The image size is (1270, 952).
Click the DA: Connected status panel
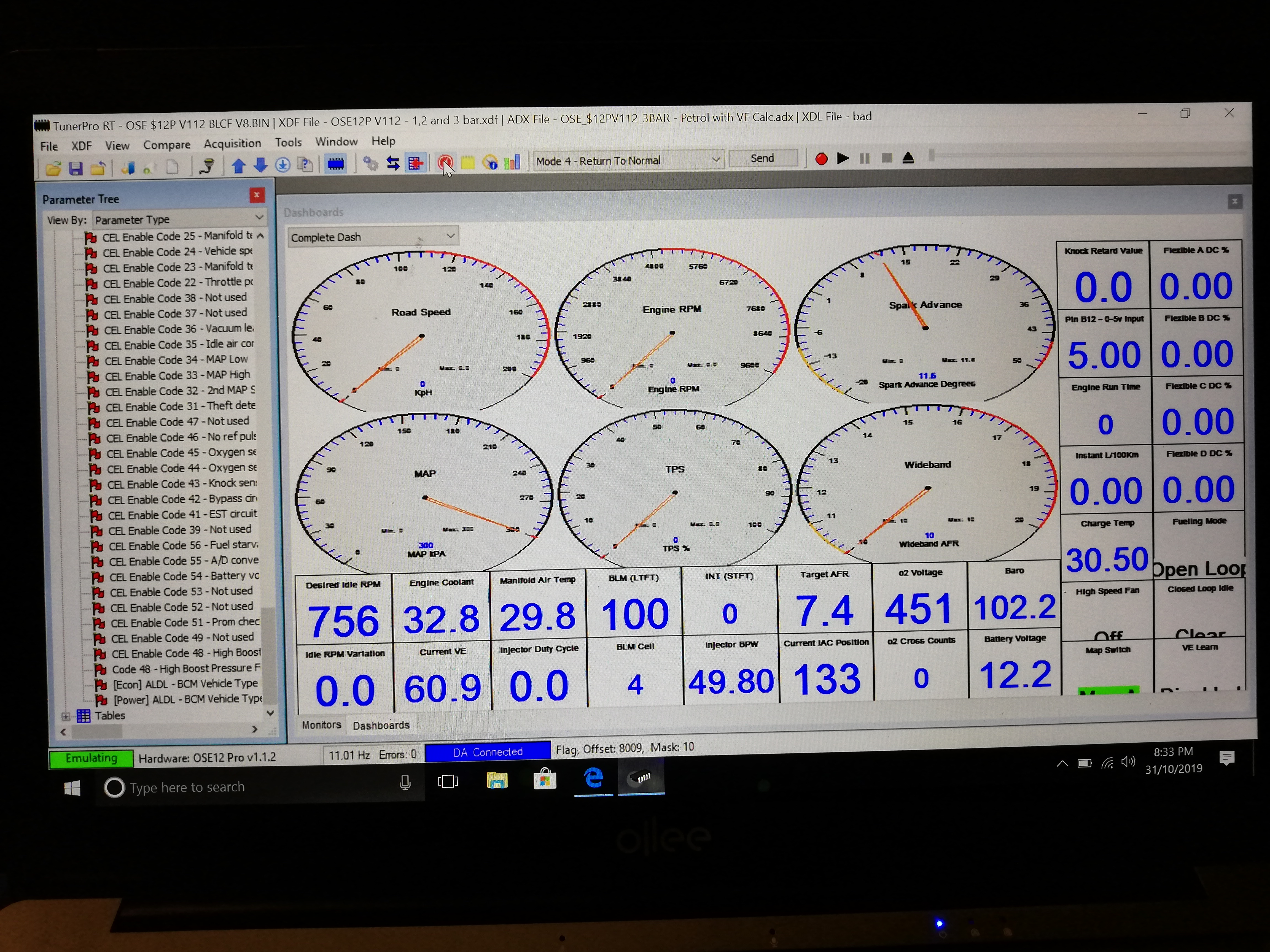pyautogui.click(x=488, y=752)
